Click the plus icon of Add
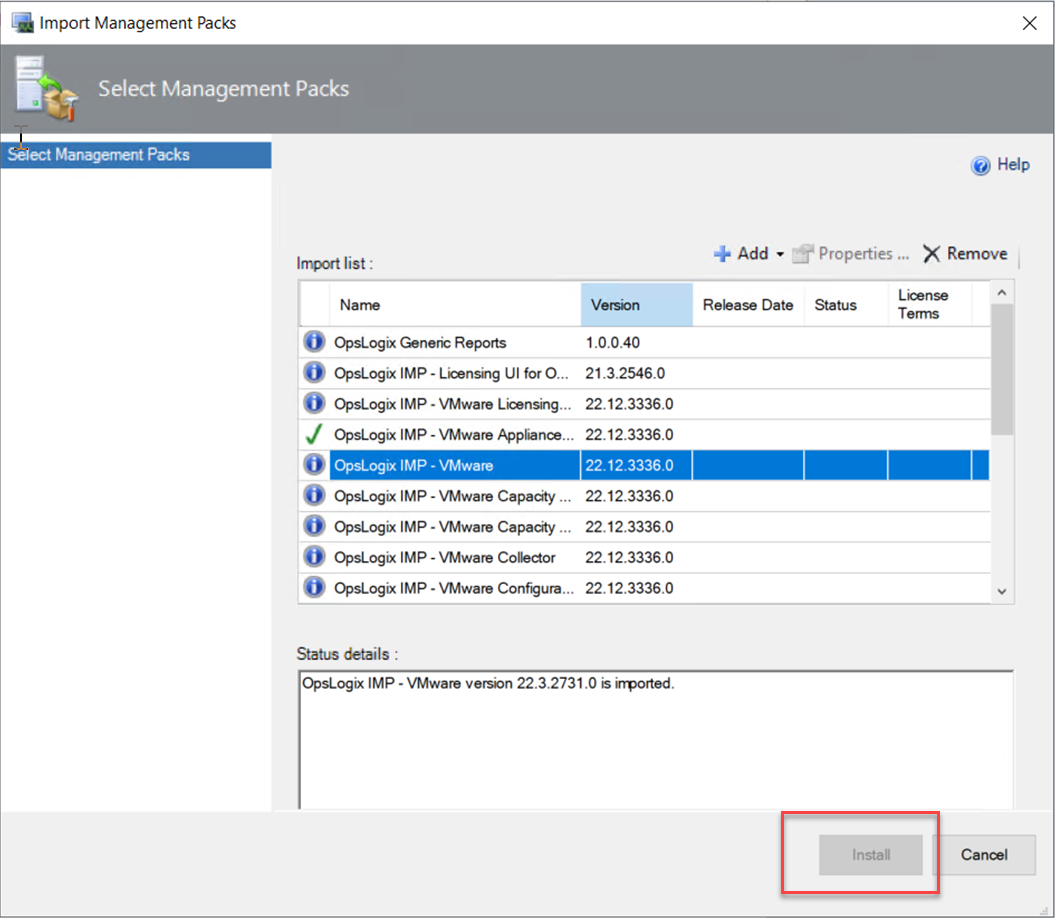This screenshot has width=1055, height=918. click(x=722, y=254)
